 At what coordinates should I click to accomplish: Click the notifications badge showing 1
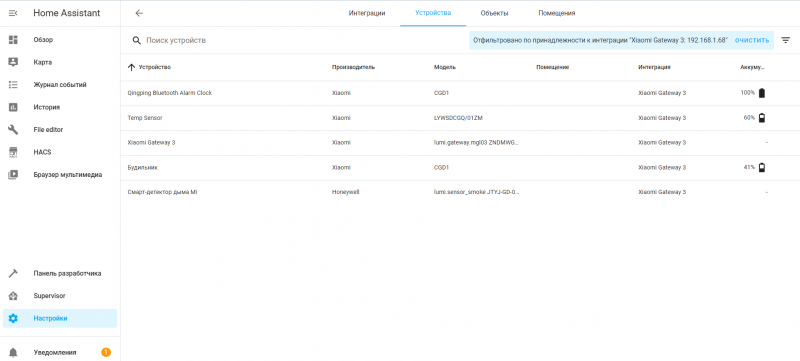[106, 352]
